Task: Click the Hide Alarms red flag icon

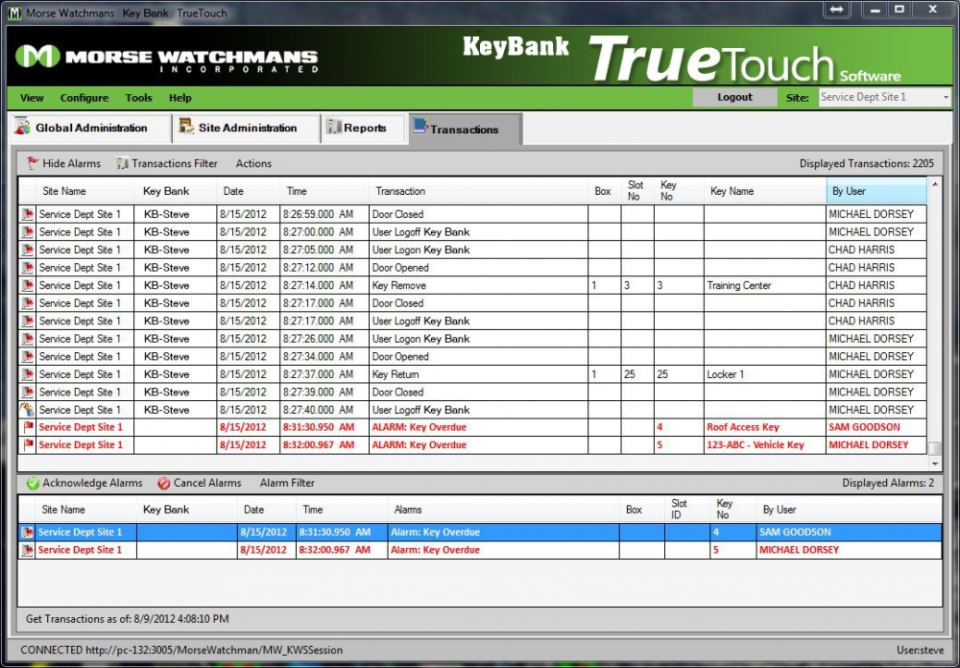Action: coord(32,163)
